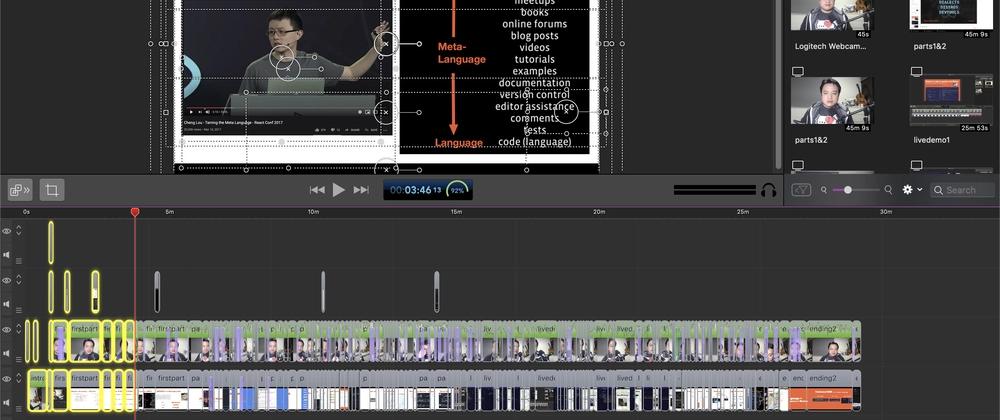Click the livedemo1 file name label
This screenshot has height=420, width=1000.
[931, 140]
